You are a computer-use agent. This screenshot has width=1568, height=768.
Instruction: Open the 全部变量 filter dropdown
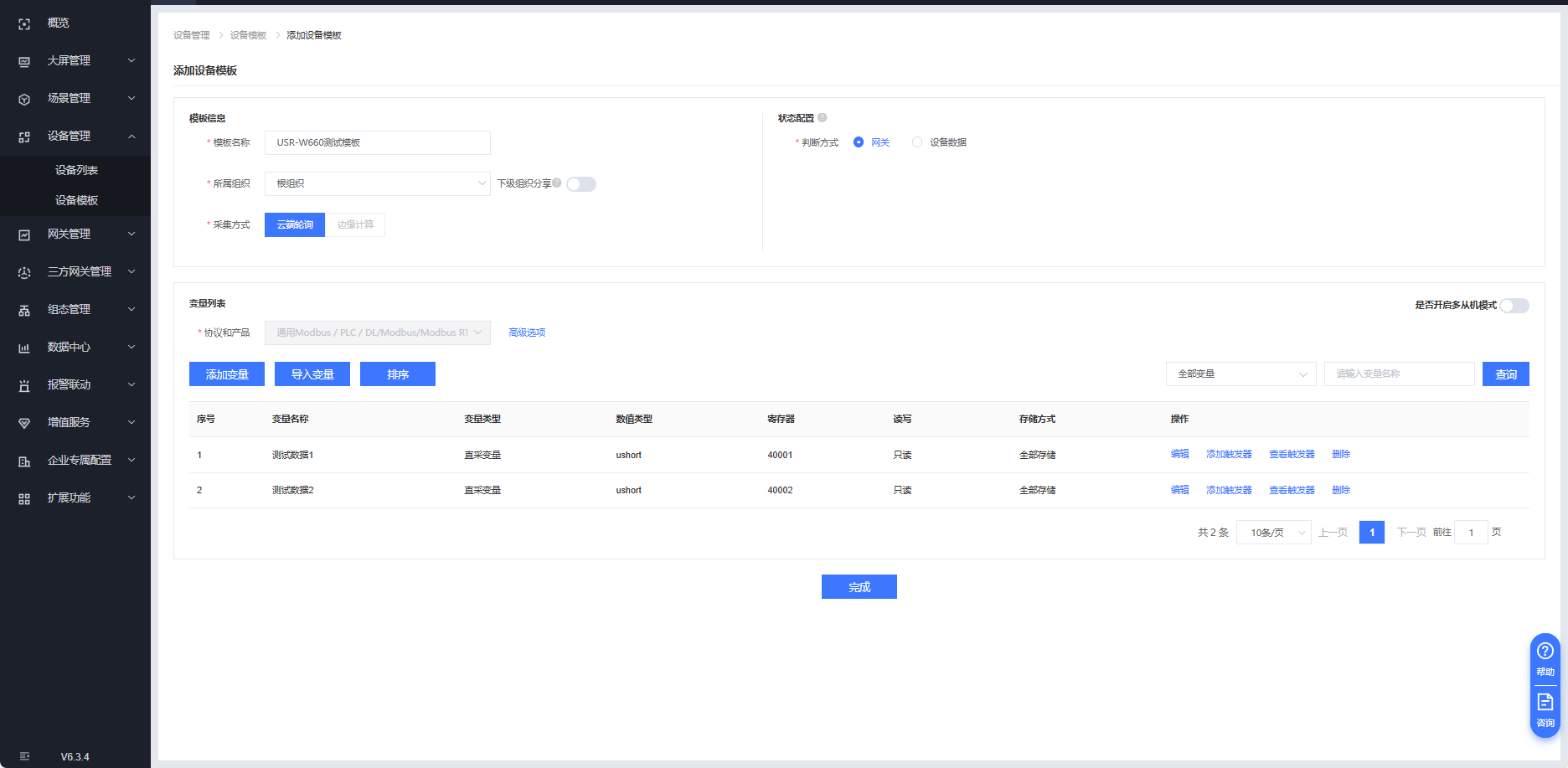(1240, 374)
